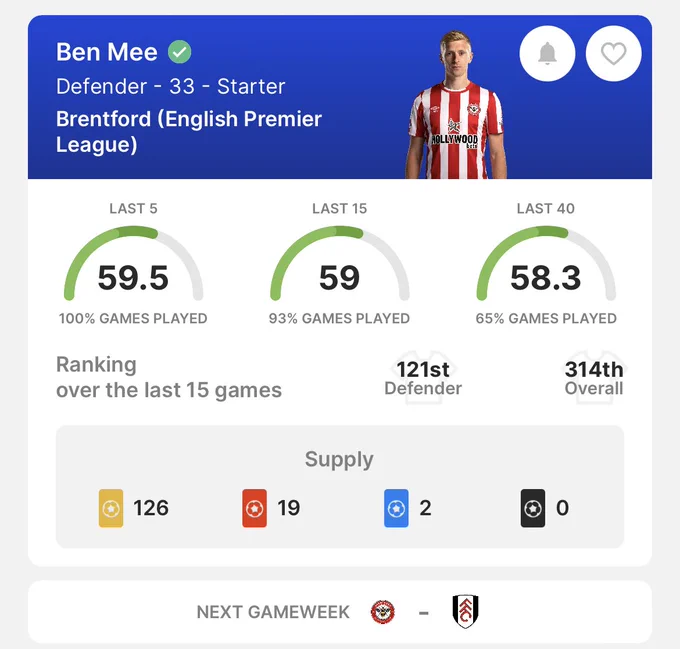Open the Last 5 score gauge
Viewport: 680px width, 649px height.
[134, 264]
